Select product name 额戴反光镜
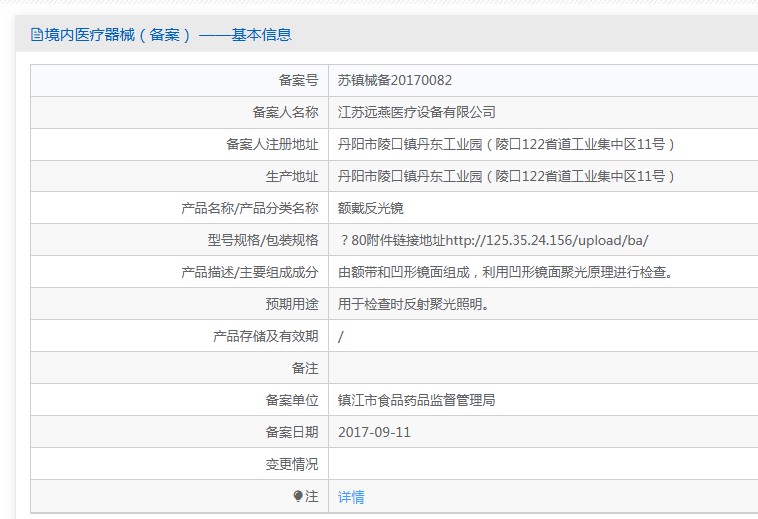758x519 pixels. (371, 208)
